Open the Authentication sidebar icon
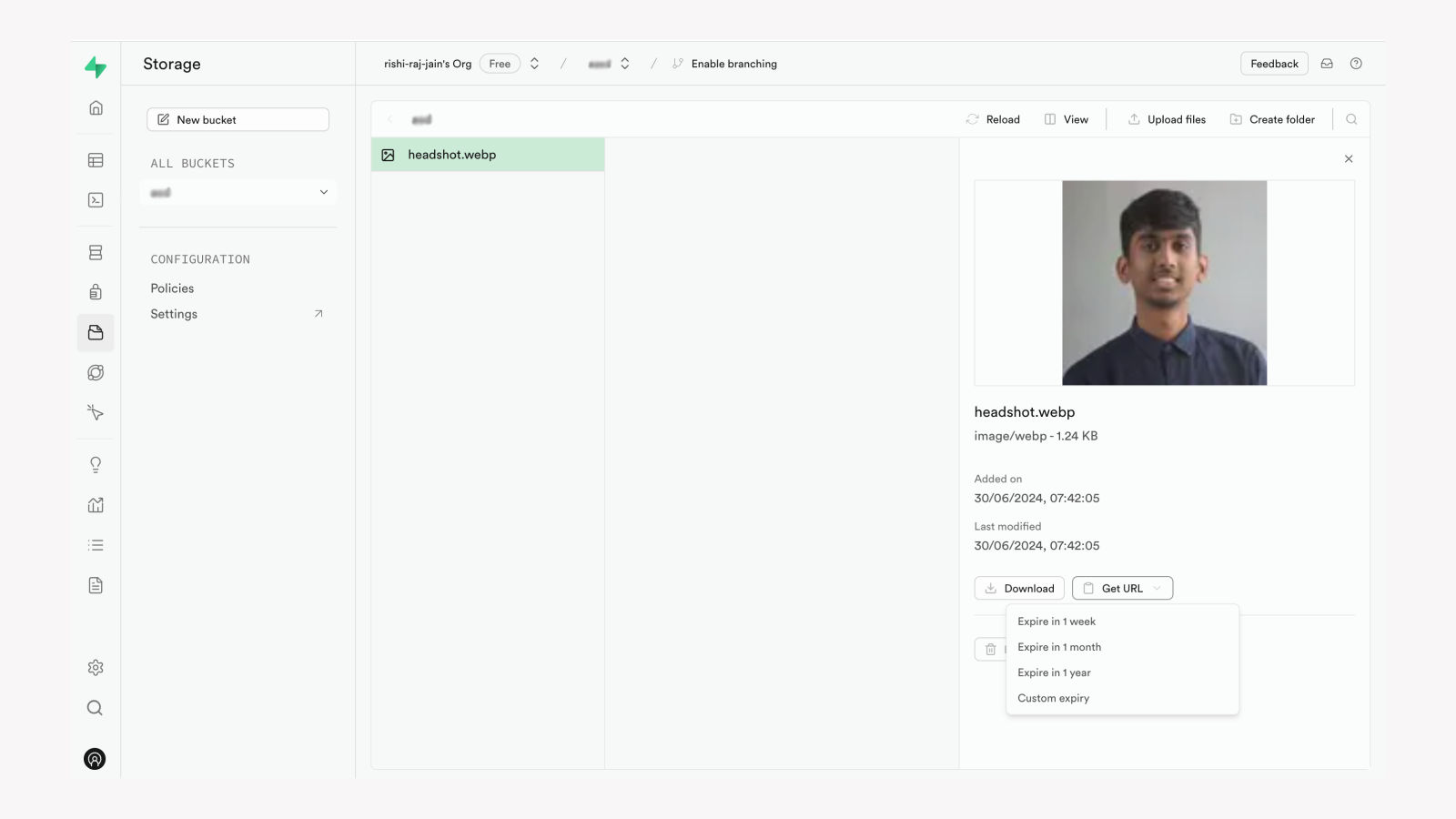 tap(95, 290)
